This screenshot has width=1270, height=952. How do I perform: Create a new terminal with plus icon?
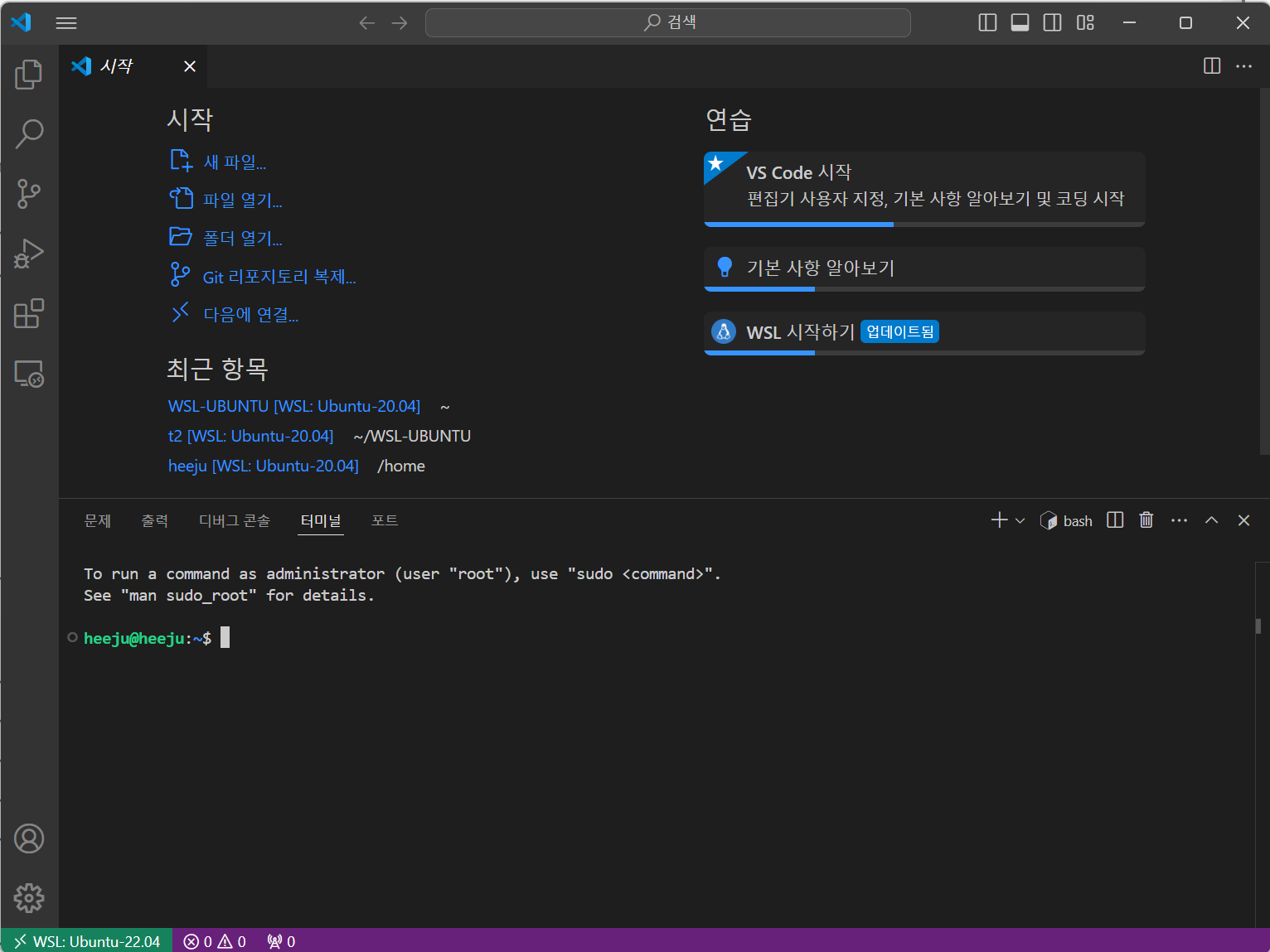(1000, 520)
